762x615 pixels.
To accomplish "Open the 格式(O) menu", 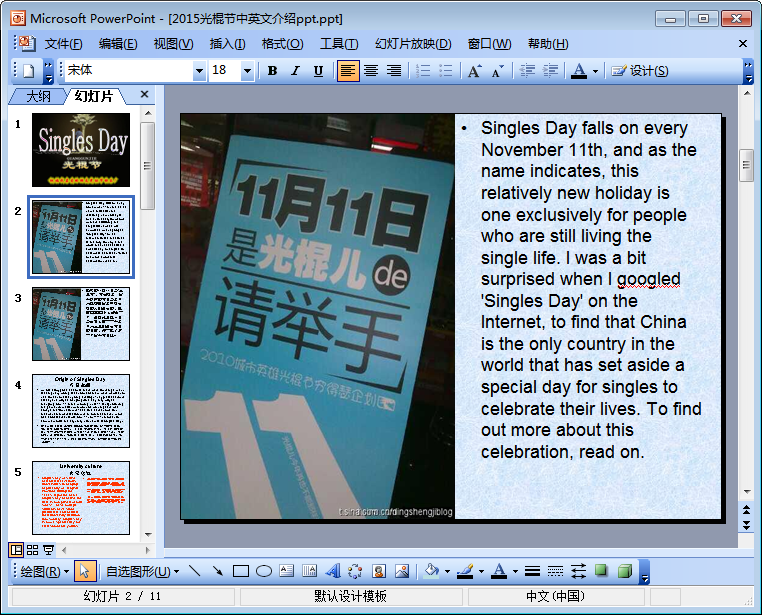I will 282,44.
